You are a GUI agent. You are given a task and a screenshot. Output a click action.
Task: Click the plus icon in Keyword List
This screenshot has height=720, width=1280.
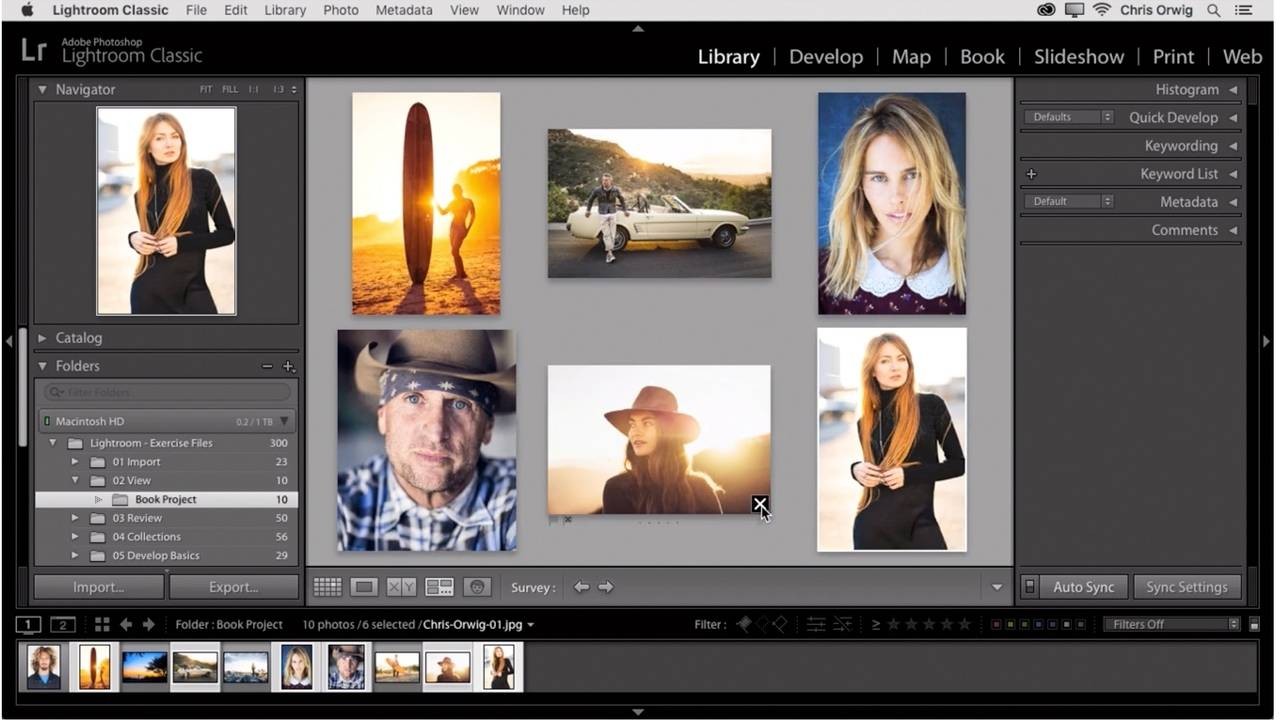[x=1031, y=174]
